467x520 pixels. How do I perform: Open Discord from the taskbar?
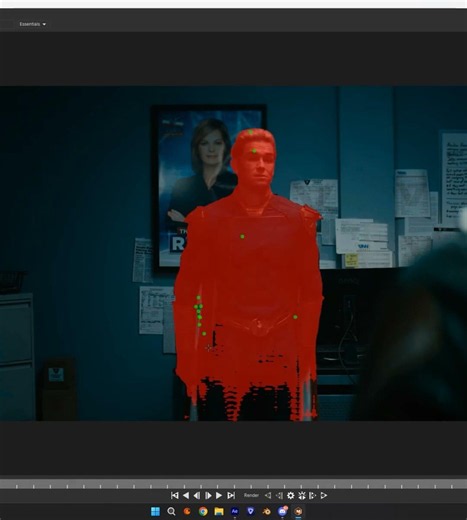(282, 511)
